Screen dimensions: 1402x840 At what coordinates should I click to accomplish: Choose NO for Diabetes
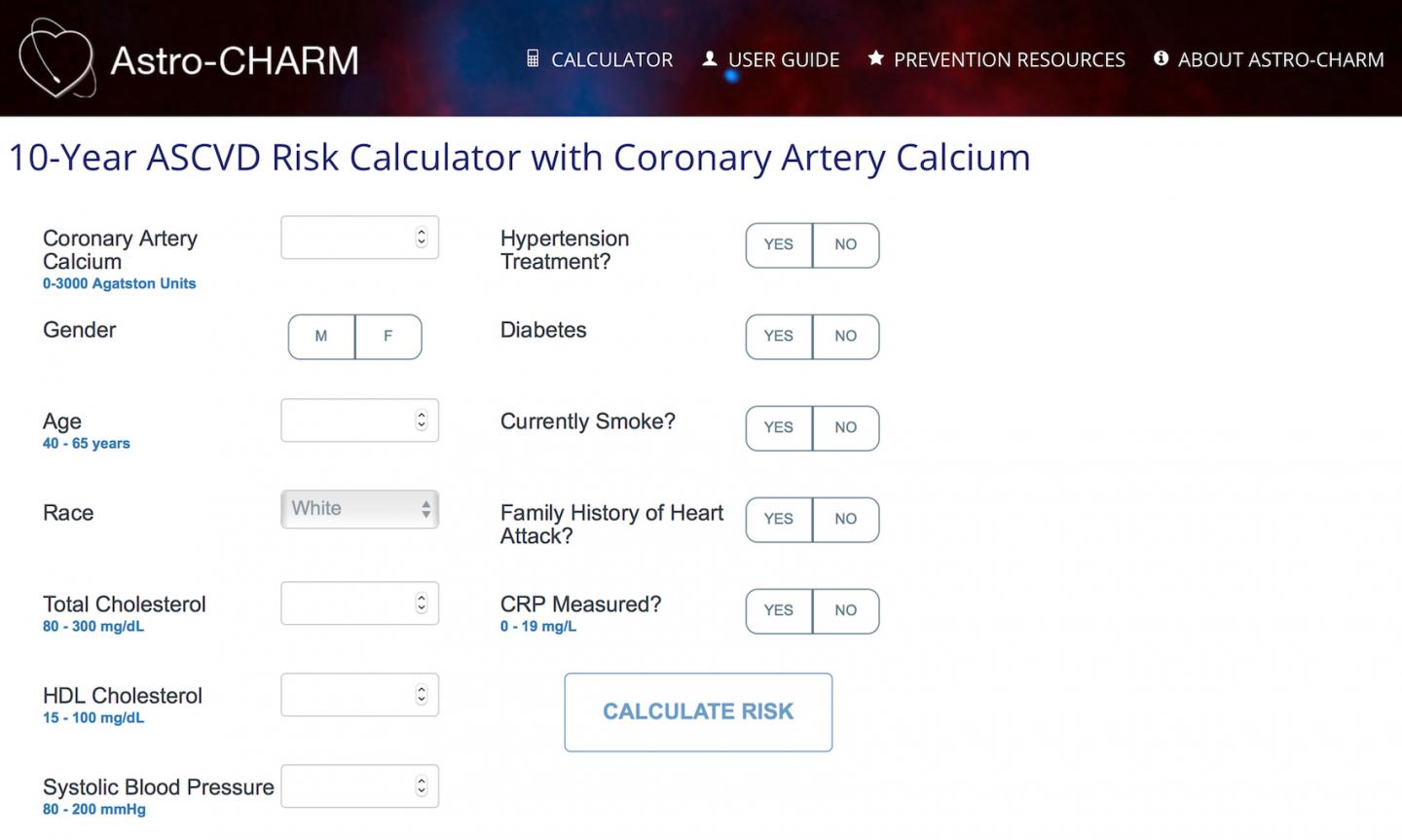846,337
